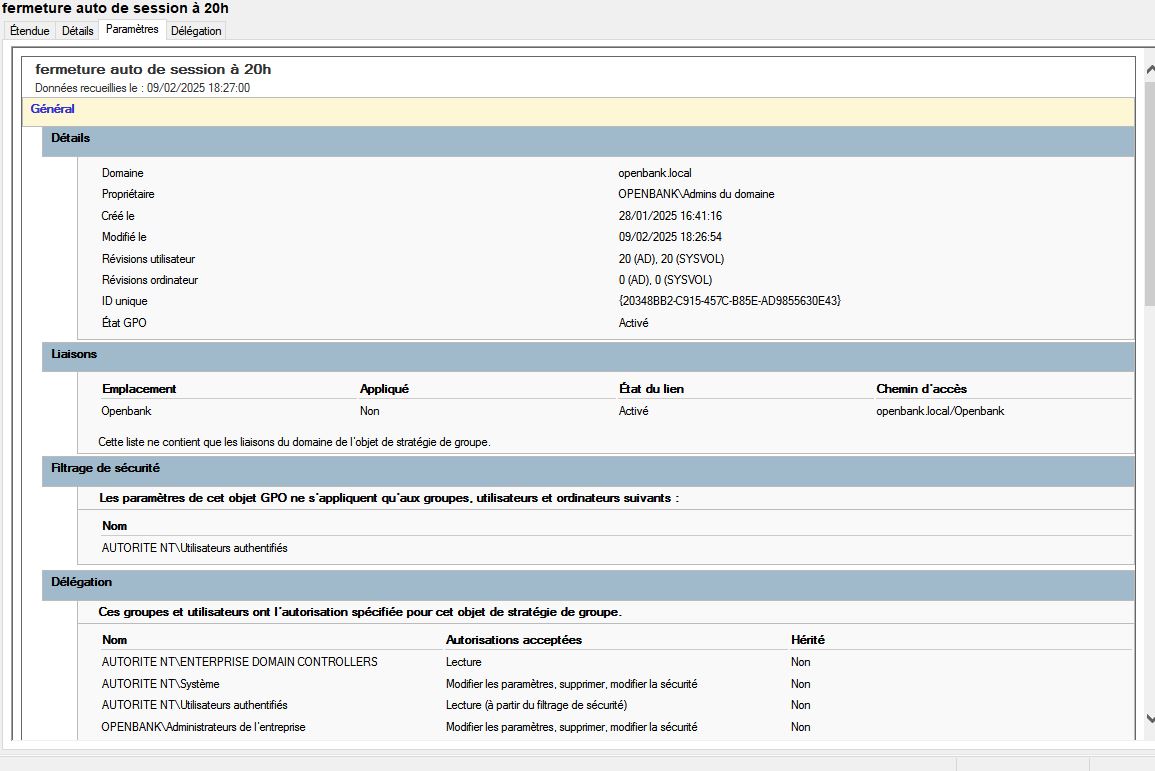The image size is (1155, 771).
Task: Collapse the Liaisons section header
Action: click(x=74, y=354)
